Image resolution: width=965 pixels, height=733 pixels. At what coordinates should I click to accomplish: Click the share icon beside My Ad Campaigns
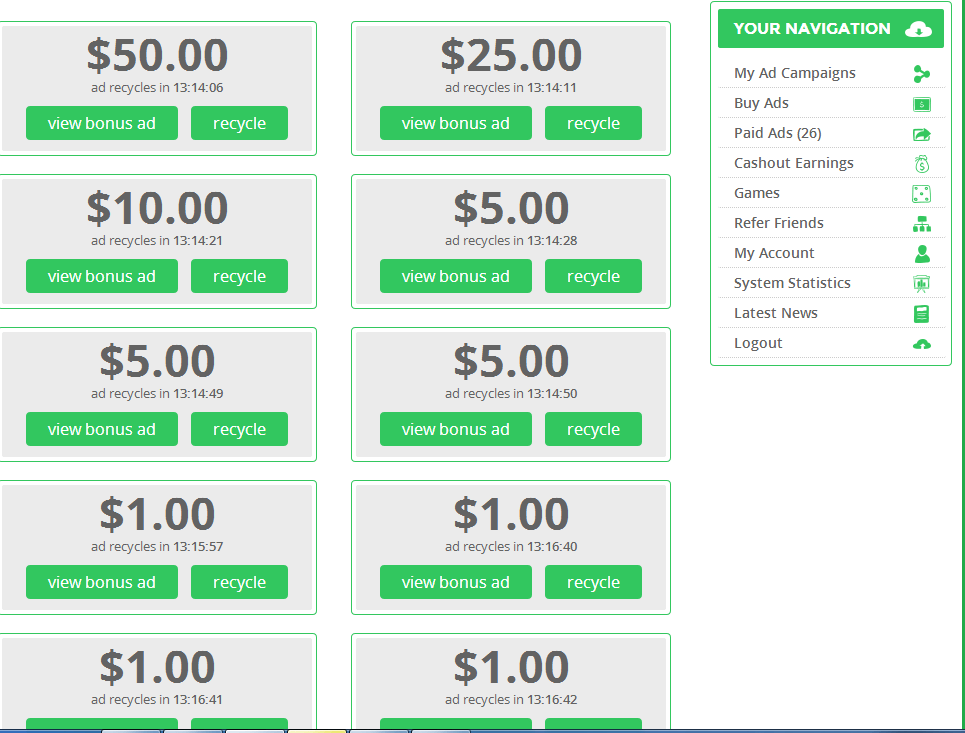pos(921,73)
